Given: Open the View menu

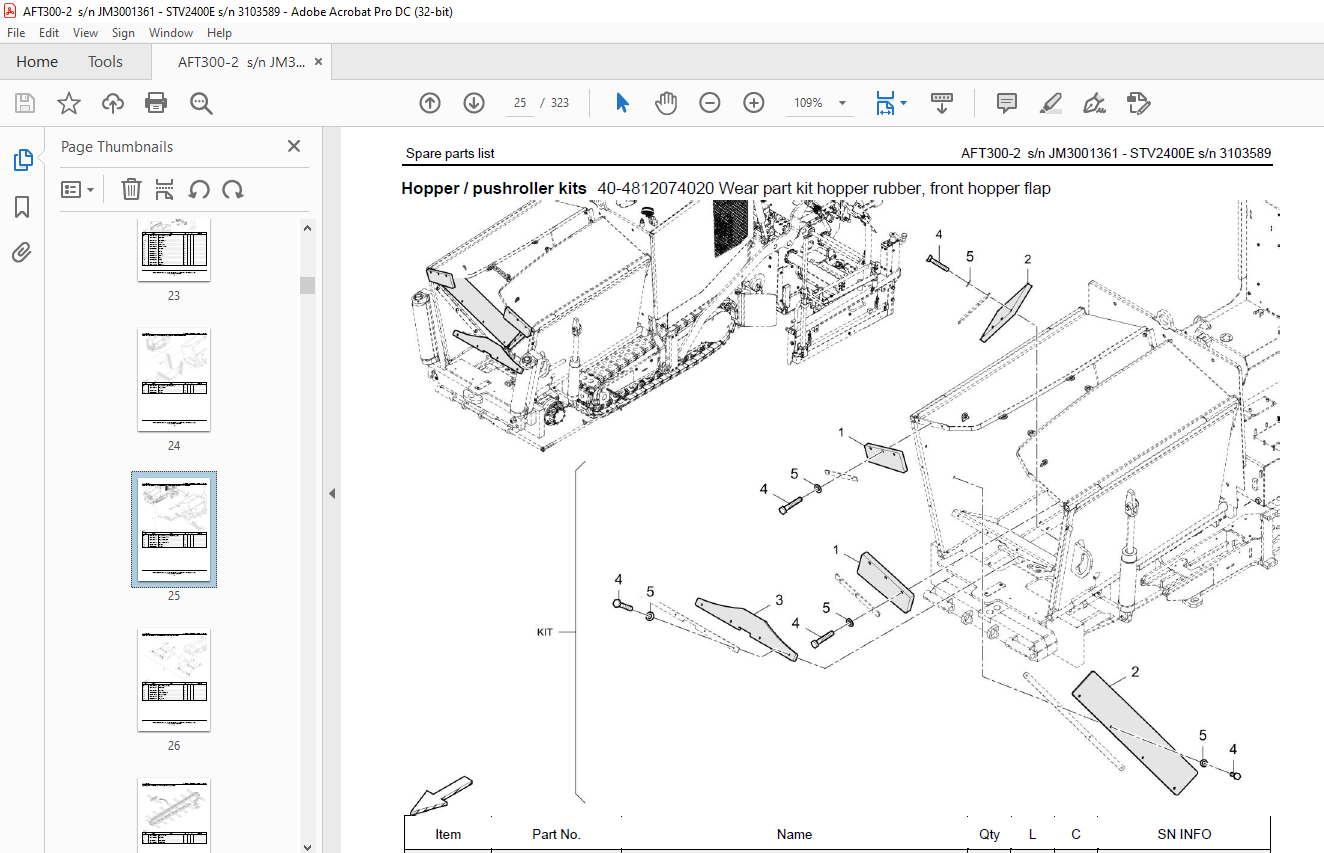Looking at the screenshot, I should point(85,33).
